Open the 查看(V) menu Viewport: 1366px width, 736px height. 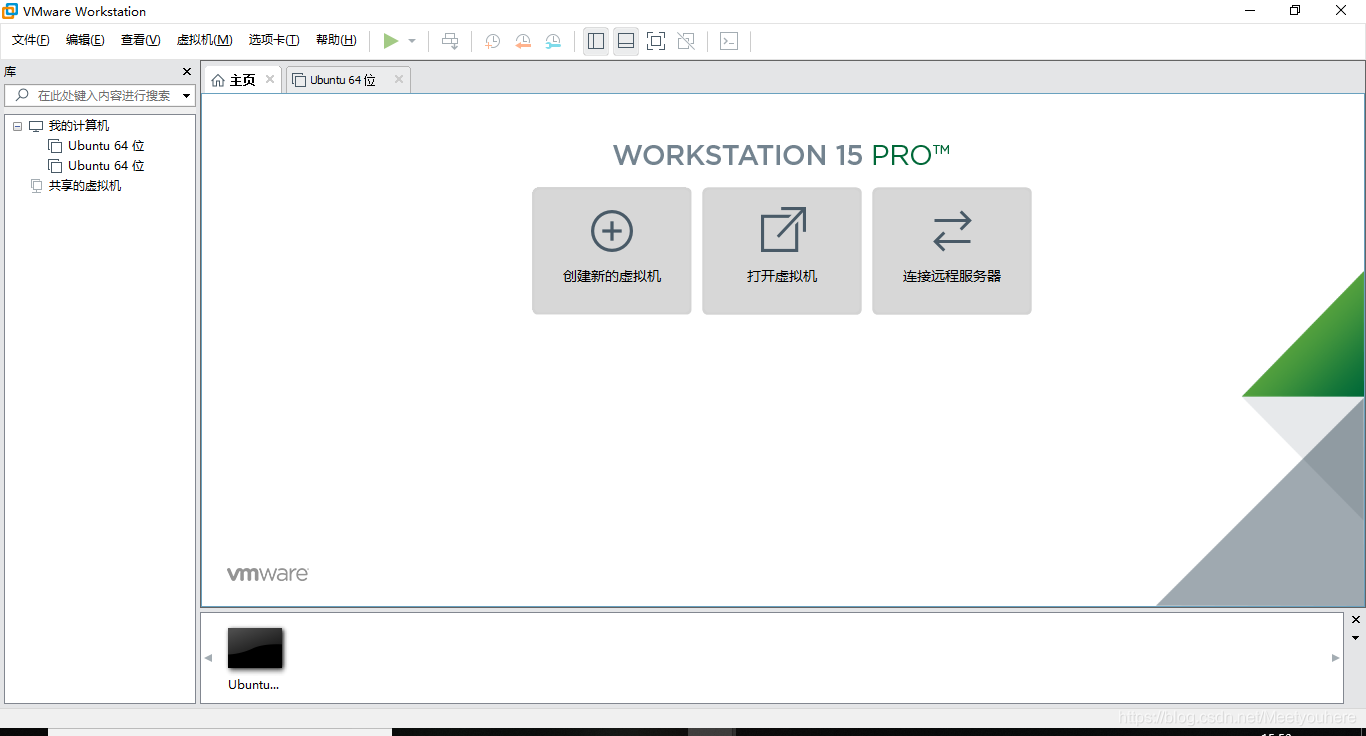pyautogui.click(x=140, y=40)
